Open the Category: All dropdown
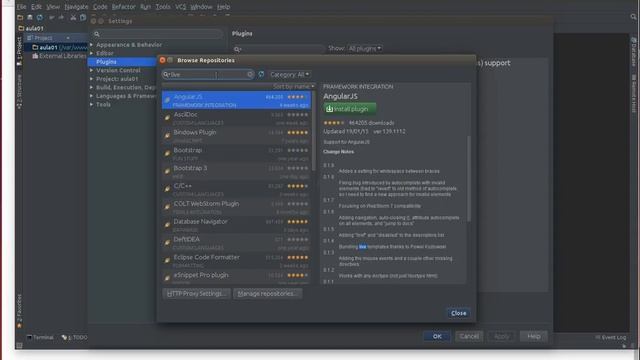 (x=289, y=74)
